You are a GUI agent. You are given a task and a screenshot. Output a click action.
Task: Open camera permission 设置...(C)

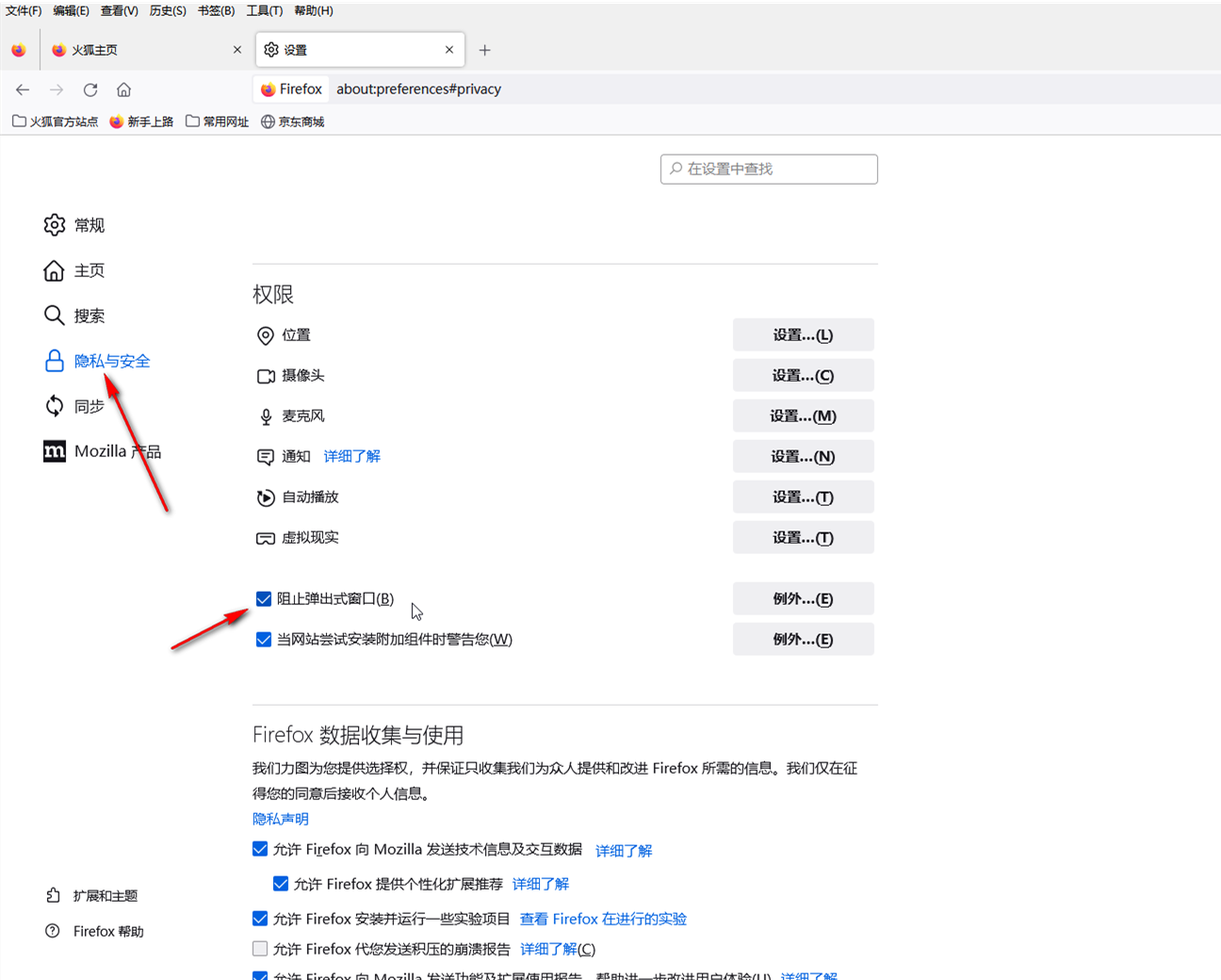pos(804,375)
